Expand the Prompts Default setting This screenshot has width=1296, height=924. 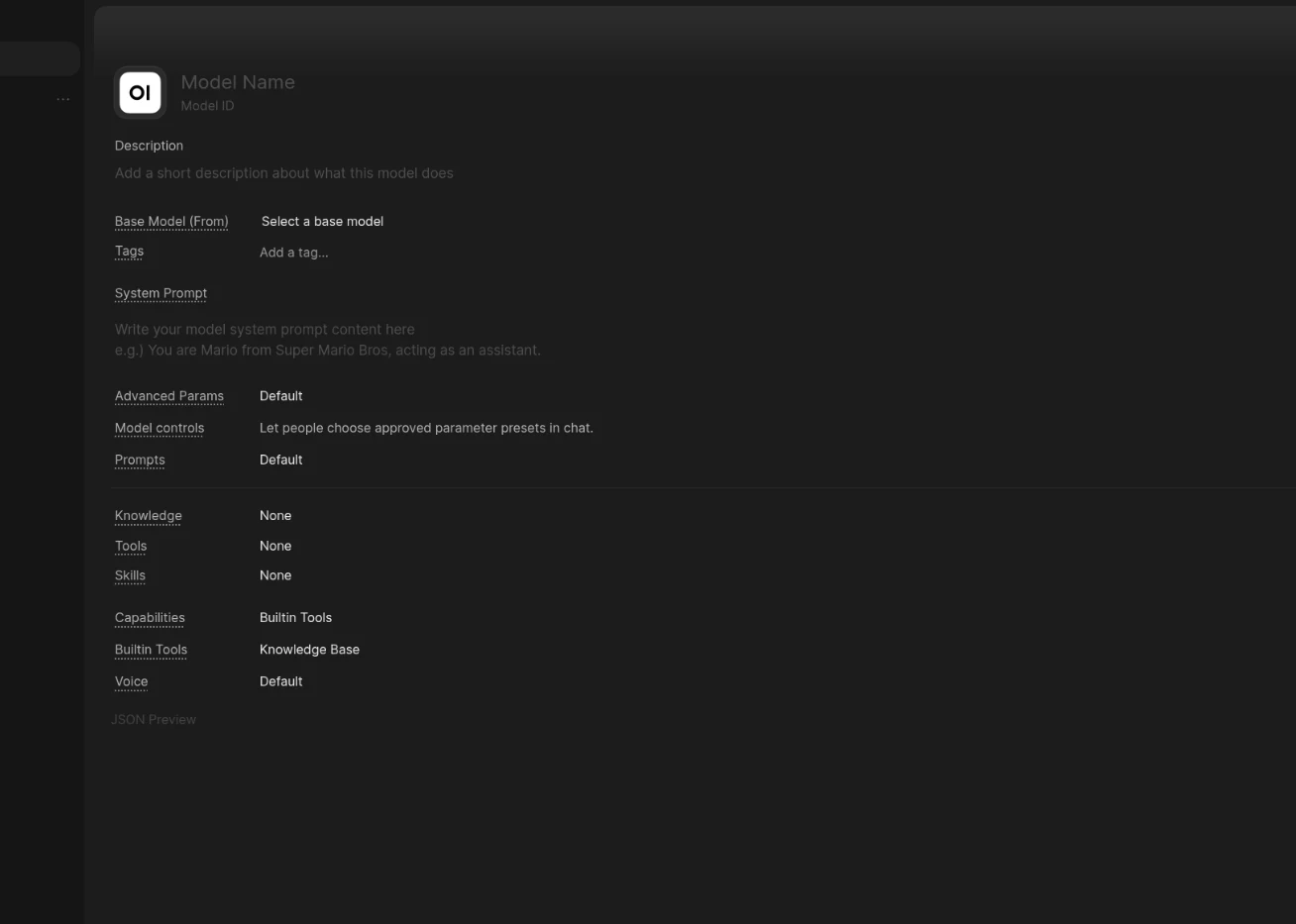pyautogui.click(x=281, y=460)
